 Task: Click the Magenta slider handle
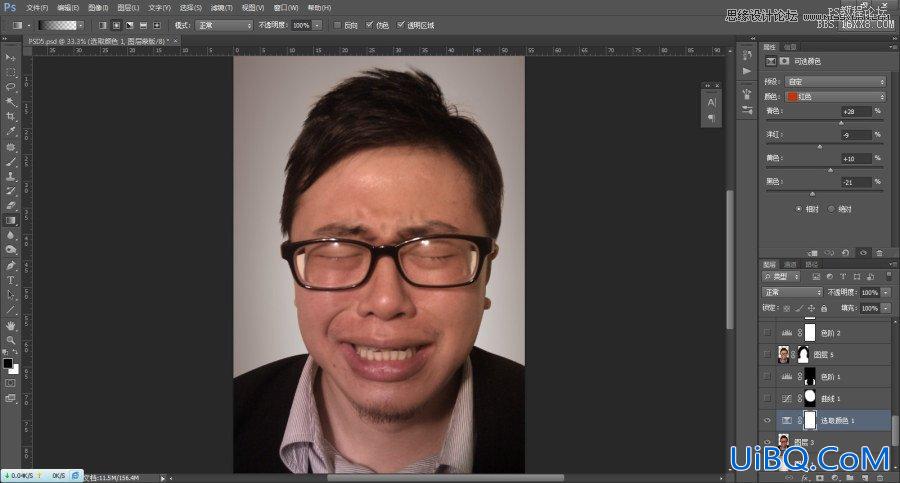tap(820, 146)
